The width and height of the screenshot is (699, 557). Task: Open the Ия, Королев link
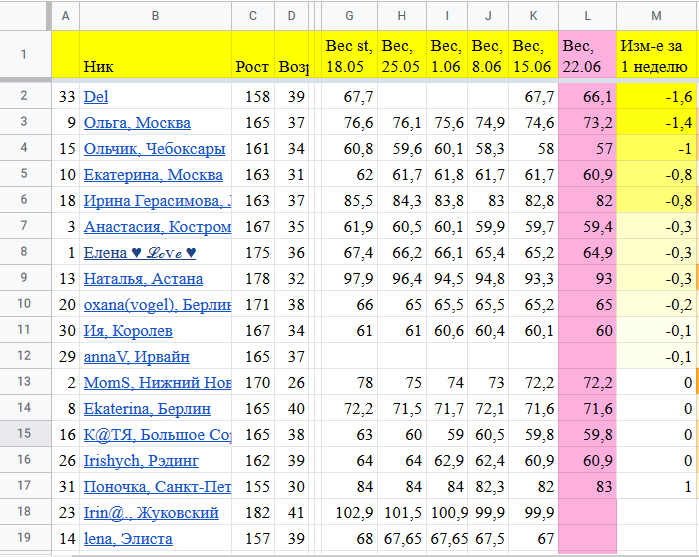pos(128,331)
